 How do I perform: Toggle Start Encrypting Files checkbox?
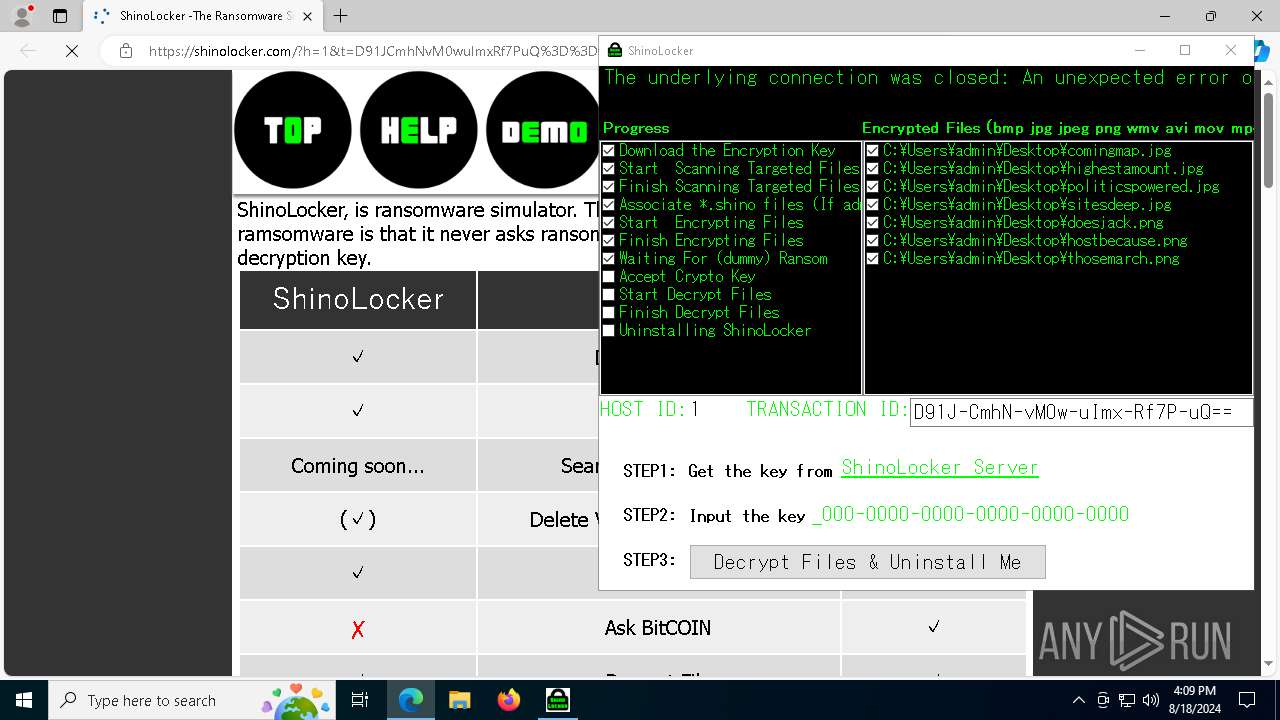(608, 222)
